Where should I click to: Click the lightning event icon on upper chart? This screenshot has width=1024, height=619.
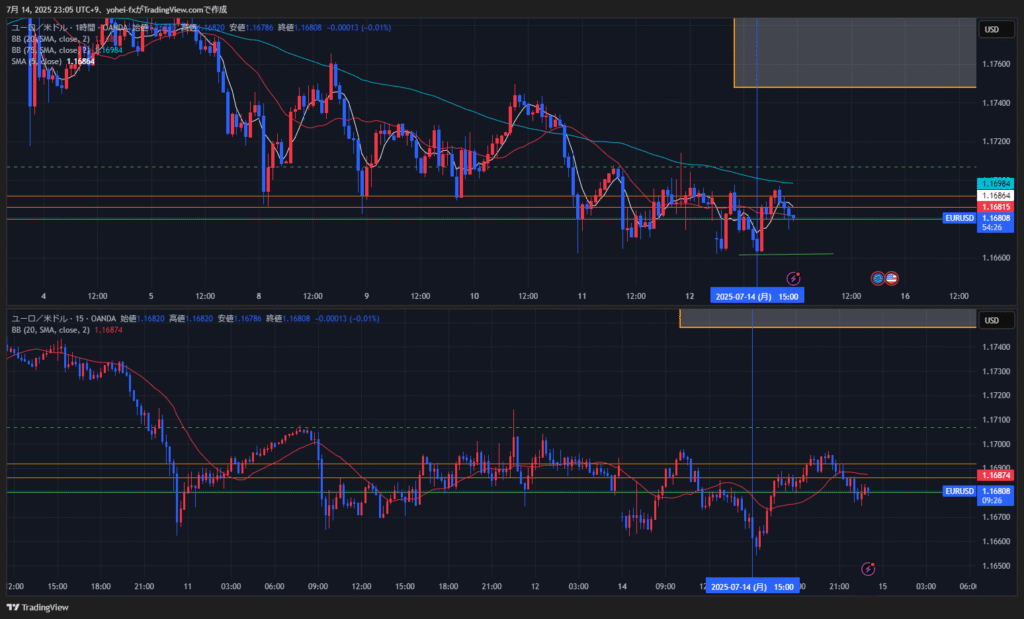(793, 277)
